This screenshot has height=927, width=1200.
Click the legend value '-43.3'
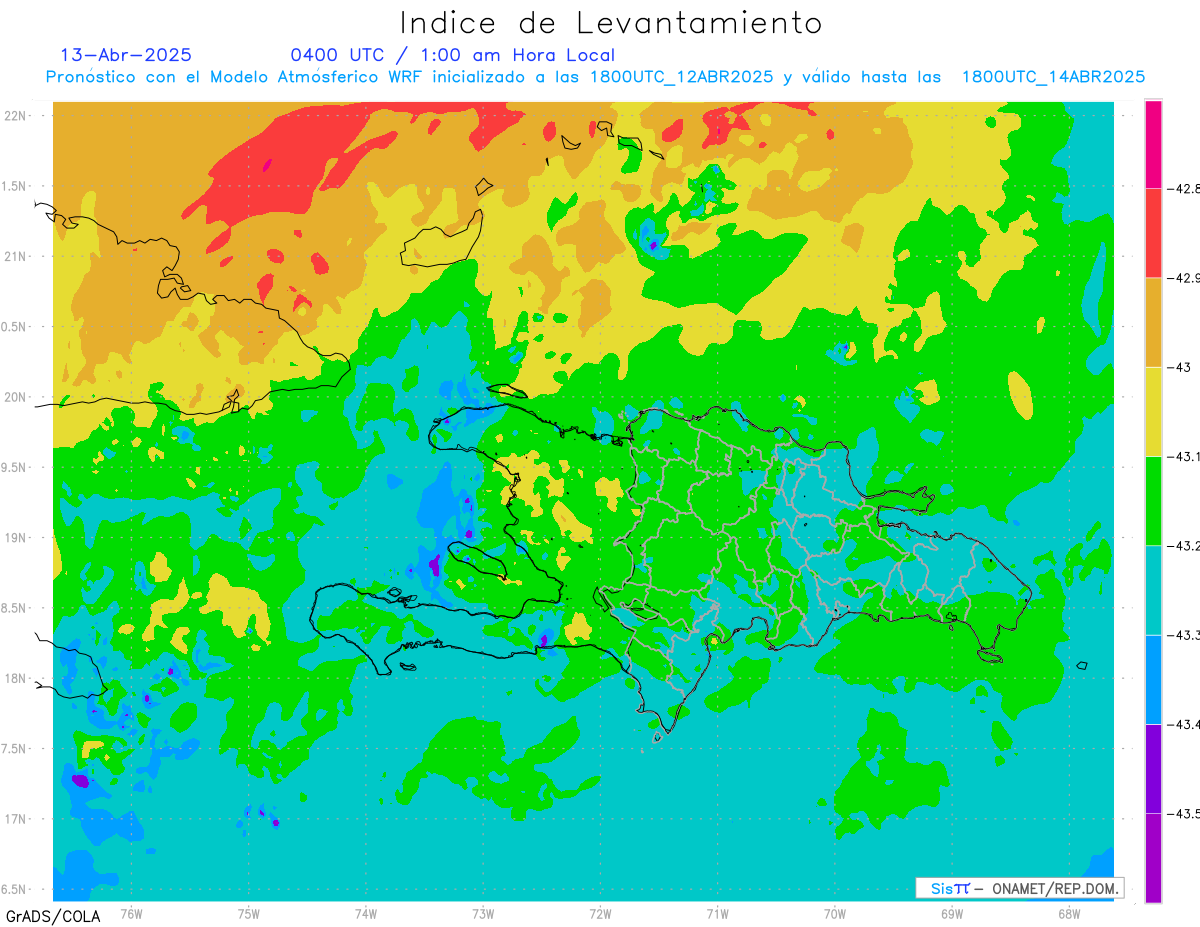pyautogui.click(x=1183, y=635)
